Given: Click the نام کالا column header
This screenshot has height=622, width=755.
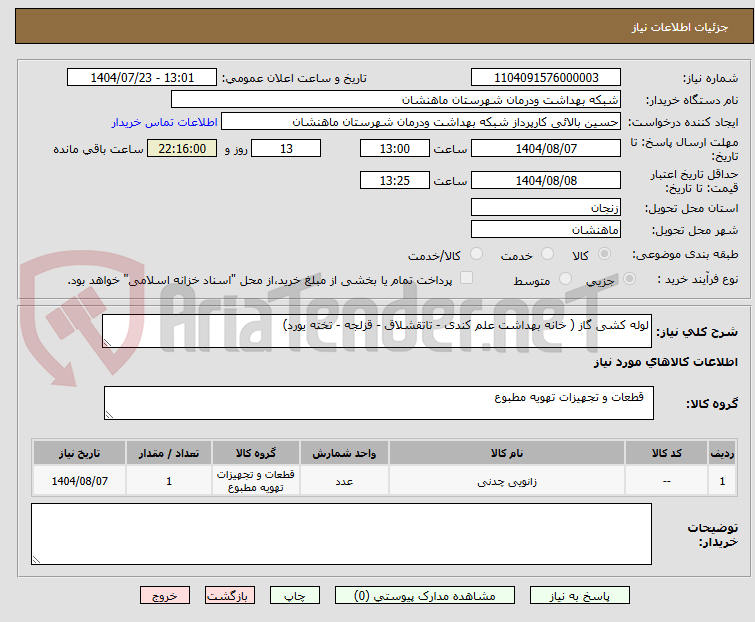Looking at the screenshot, I should click(506, 453).
